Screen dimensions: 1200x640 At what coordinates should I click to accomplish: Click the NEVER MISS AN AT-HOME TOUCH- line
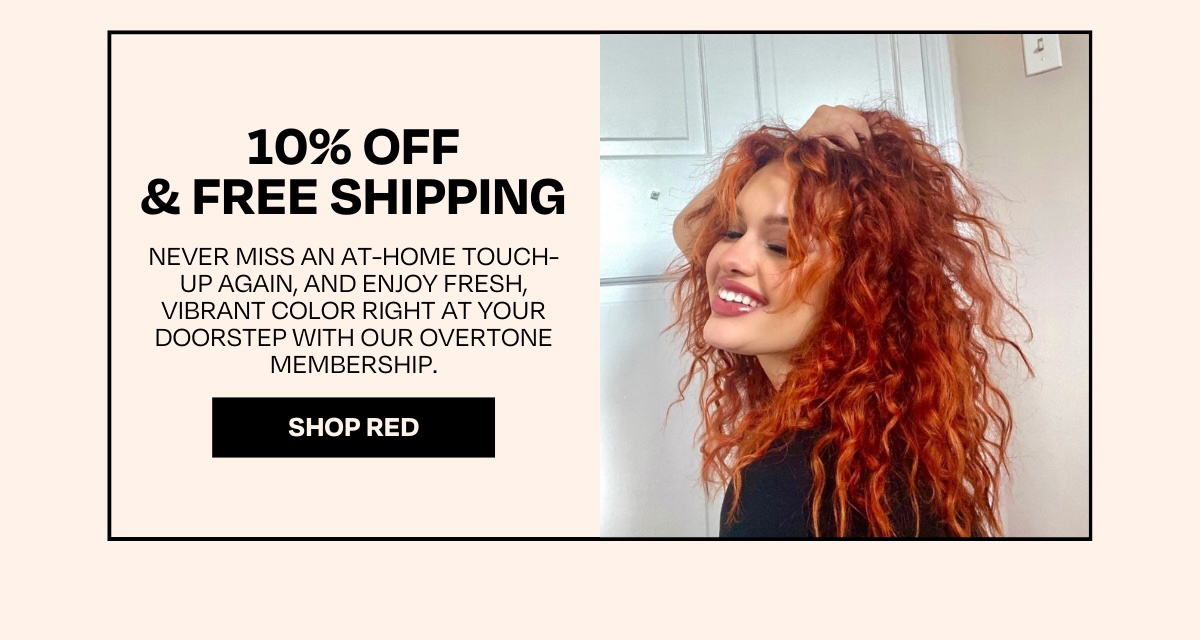point(353,257)
